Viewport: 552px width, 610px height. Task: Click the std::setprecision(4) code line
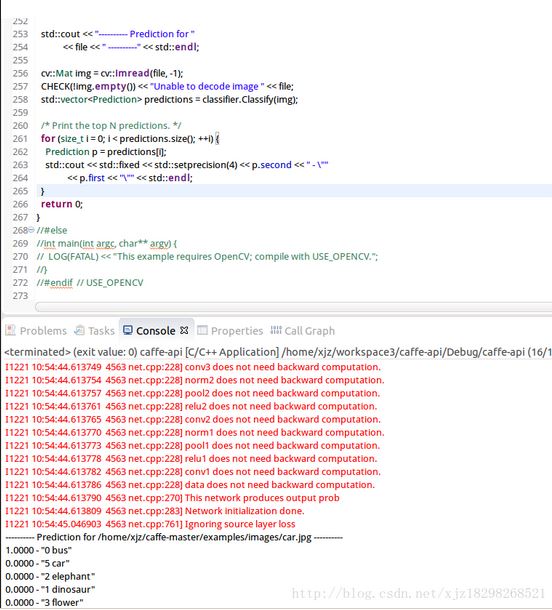point(187,165)
